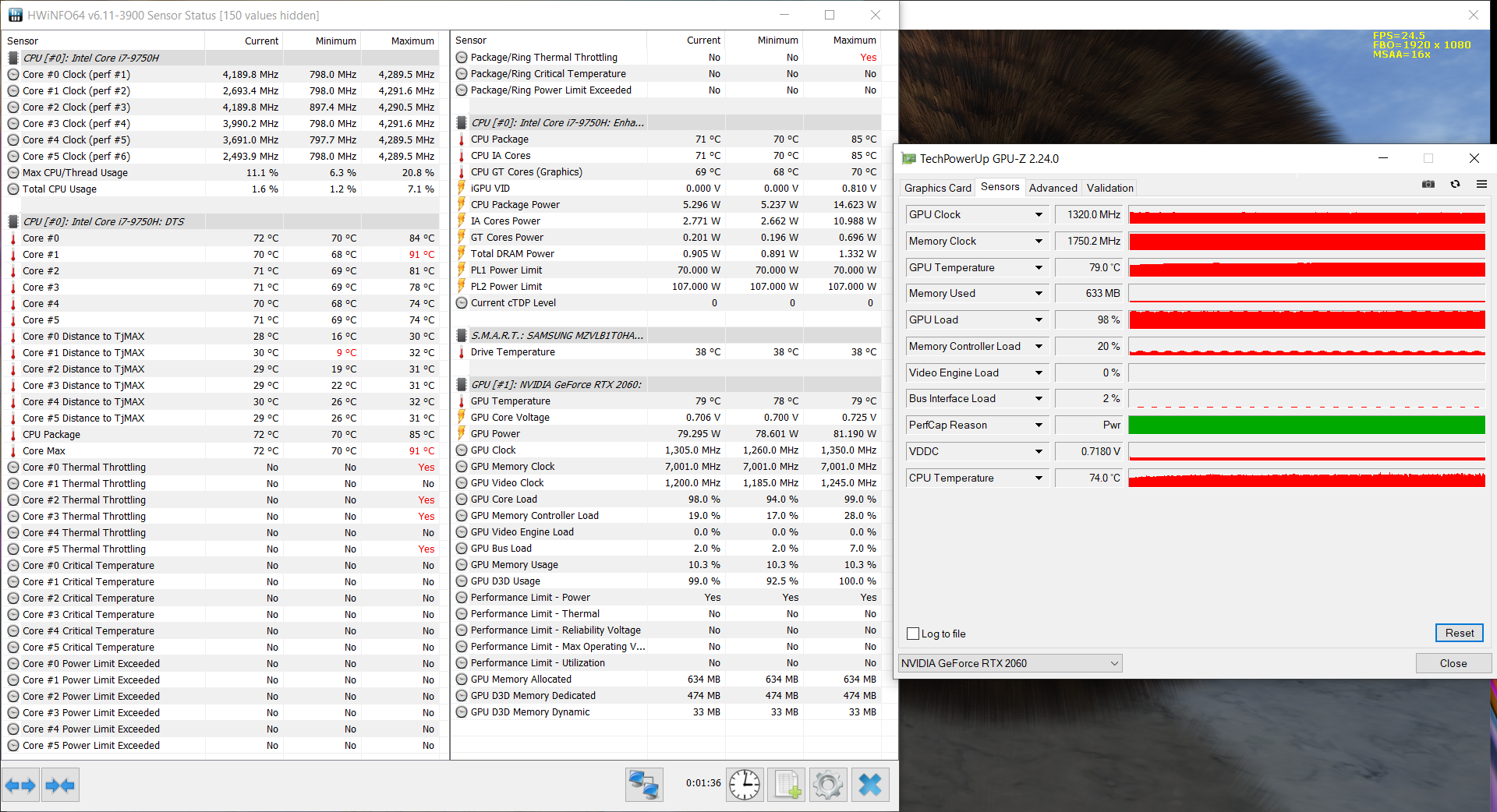Select the Sensors tab in GPU-Z
This screenshot has width=1497, height=812.
[1000, 187]
